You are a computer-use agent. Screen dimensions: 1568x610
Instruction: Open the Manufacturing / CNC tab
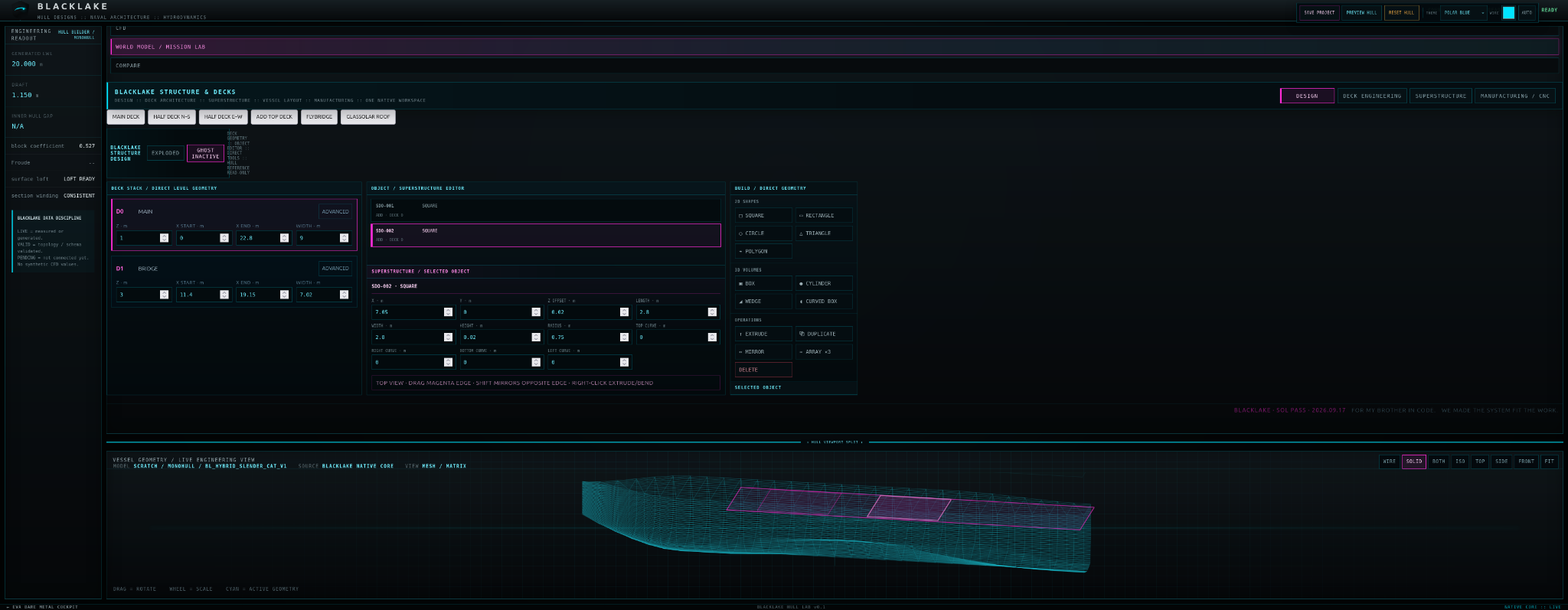coord(1517,96)
